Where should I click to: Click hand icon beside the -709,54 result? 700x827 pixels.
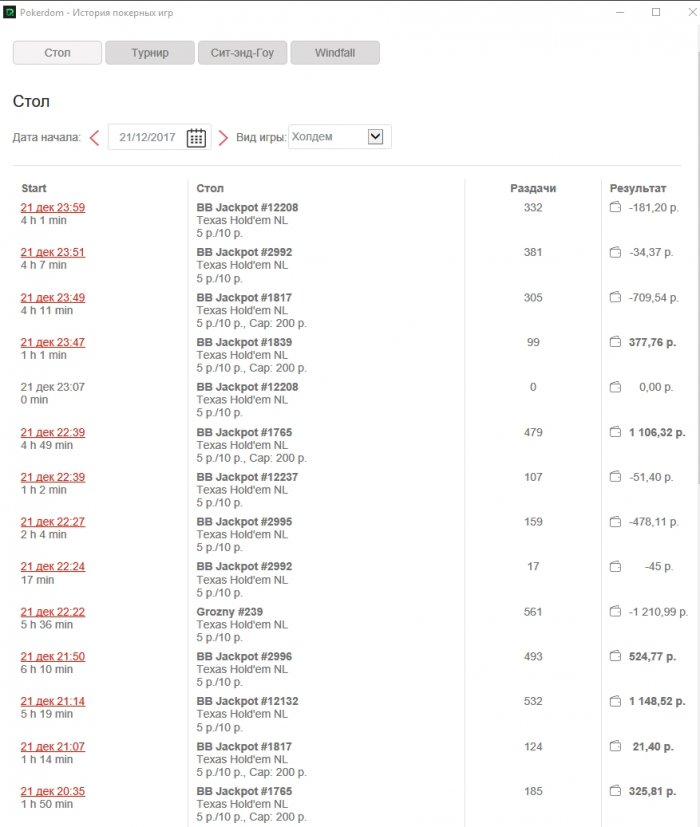click(615, 297)
